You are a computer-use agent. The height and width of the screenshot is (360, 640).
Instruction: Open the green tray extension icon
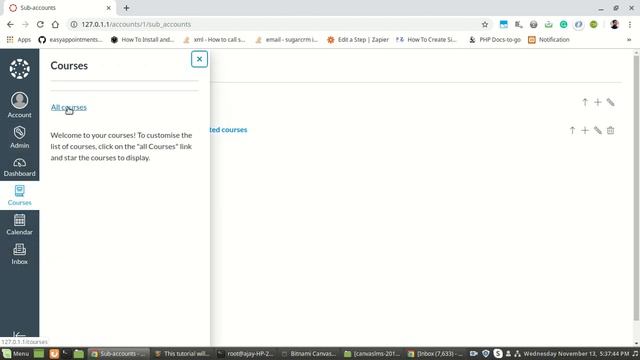[x=549, y=24]
